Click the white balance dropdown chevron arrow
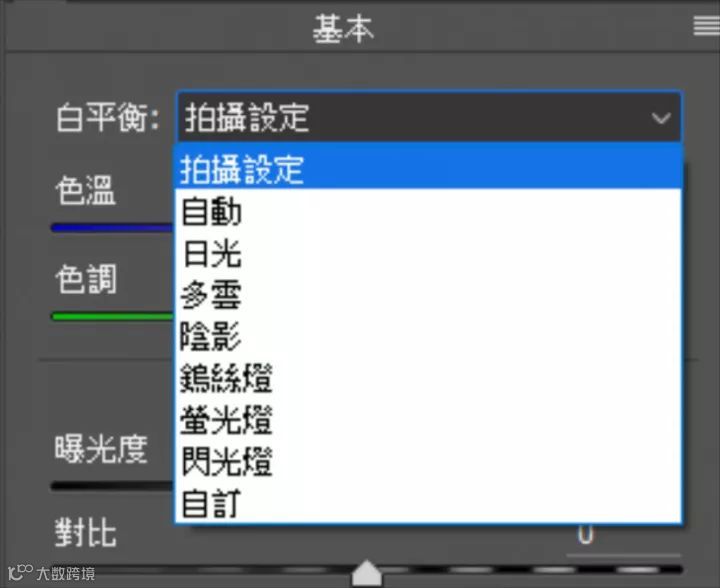This screenshot has width=720, height=588. (x=661, y=118)
